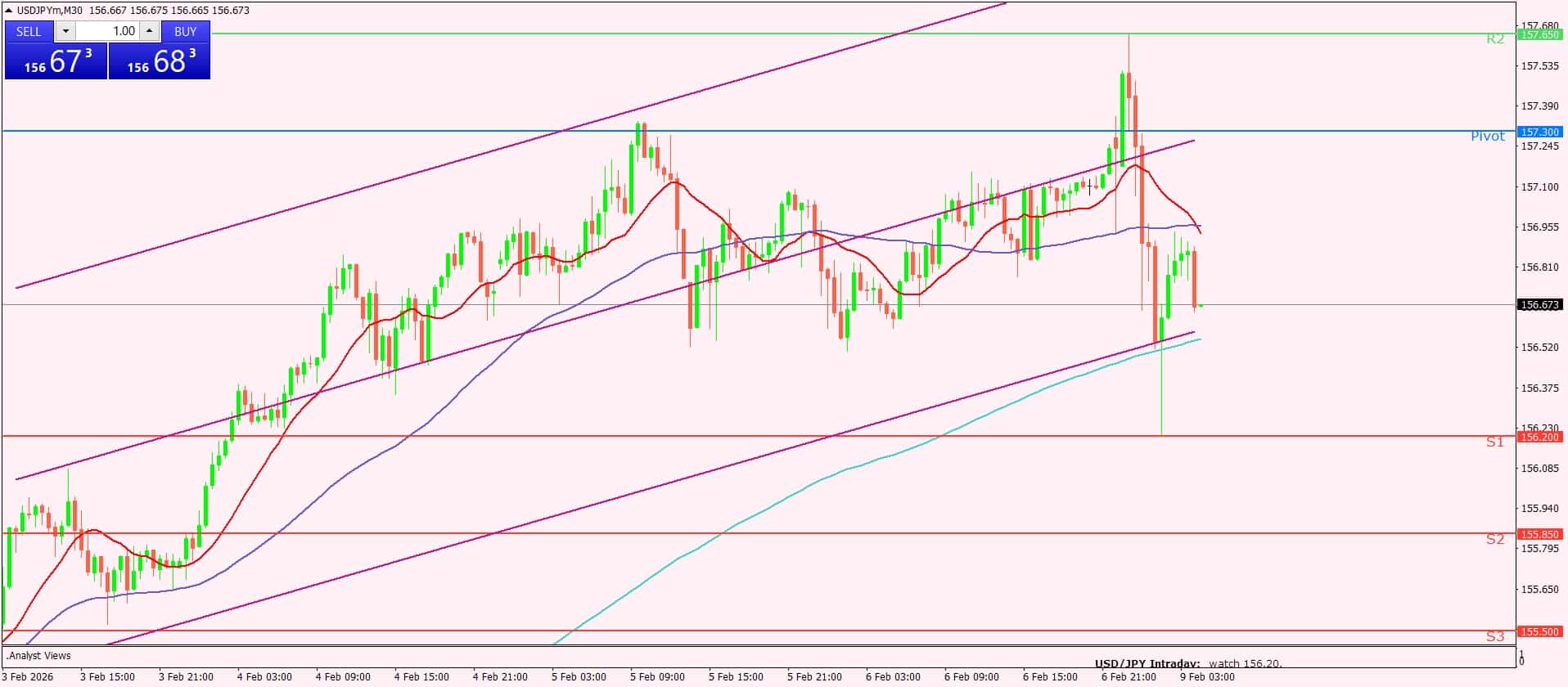
Task: Click the 155.940 price scale value
Action: coord(1539,508)
